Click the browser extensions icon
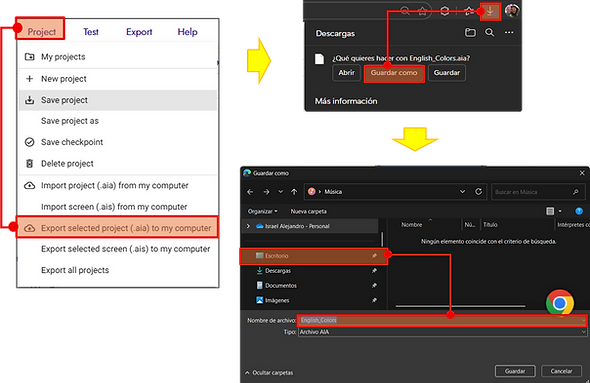This screenshot has width=590, height=383. tap(469, 11)
